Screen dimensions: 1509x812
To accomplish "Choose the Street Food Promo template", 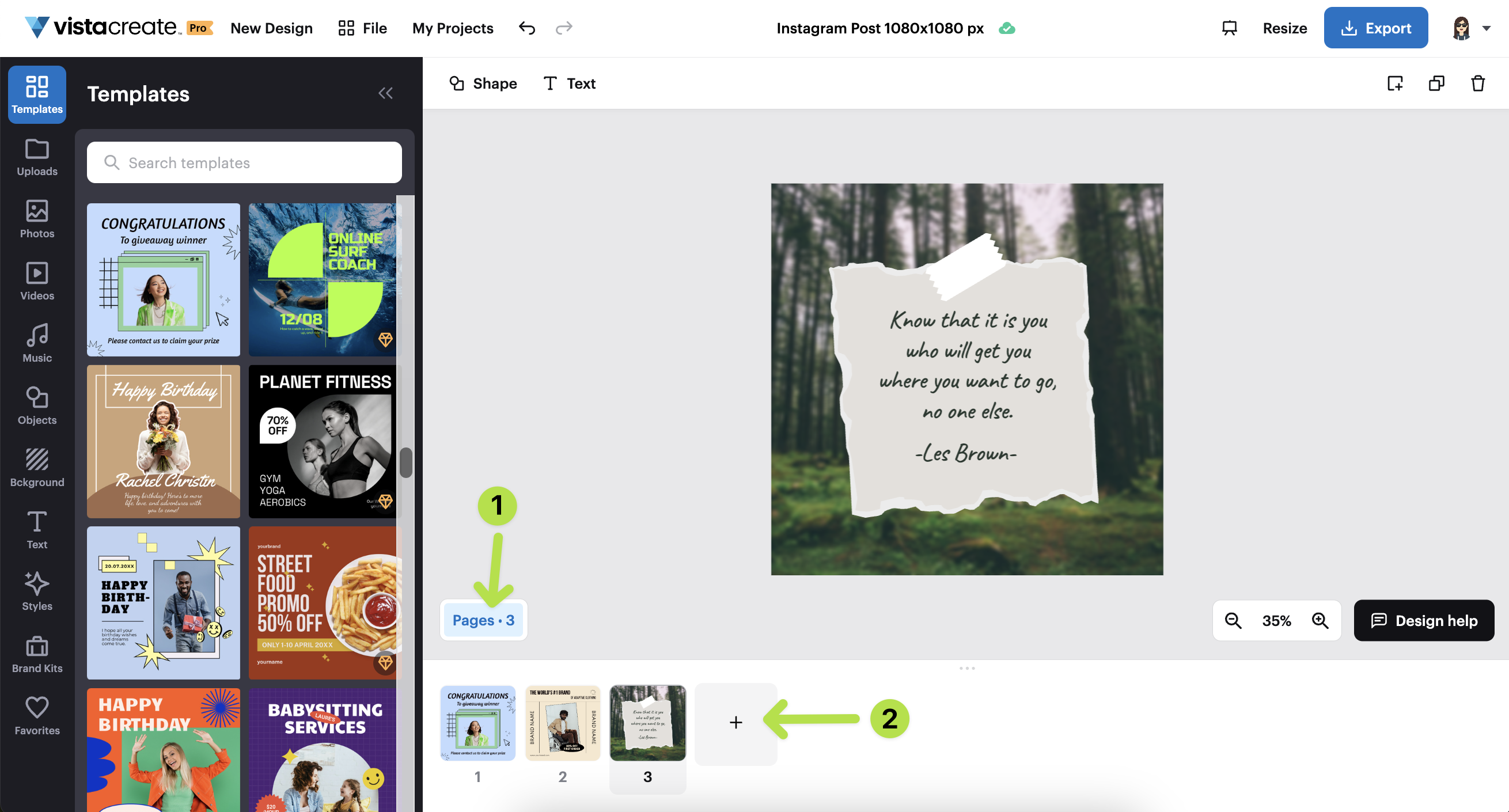I will click(x=322, y=603).
